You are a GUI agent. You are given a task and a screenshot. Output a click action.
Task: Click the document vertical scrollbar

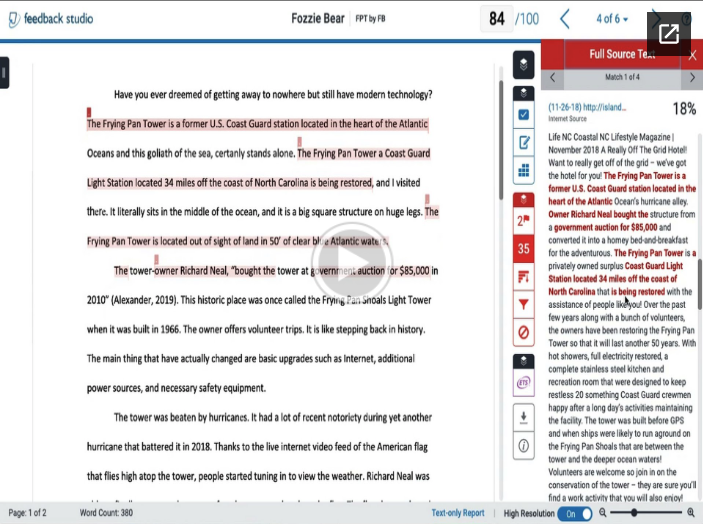(501, 140)
